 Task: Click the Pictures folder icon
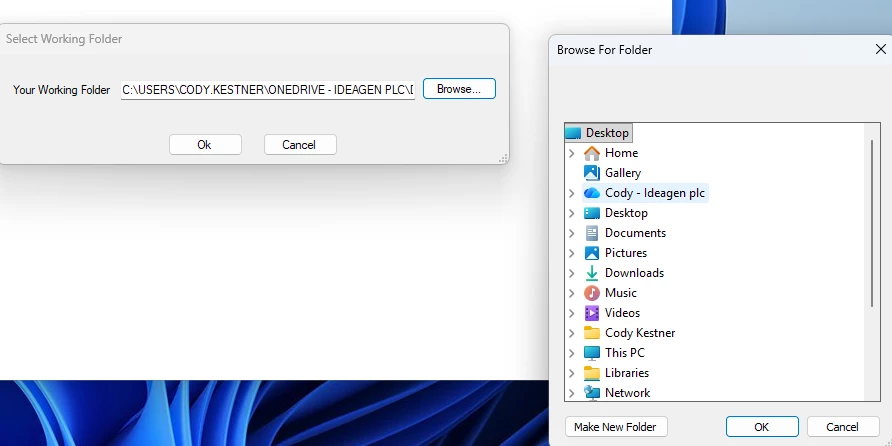[x=592, y=253]
